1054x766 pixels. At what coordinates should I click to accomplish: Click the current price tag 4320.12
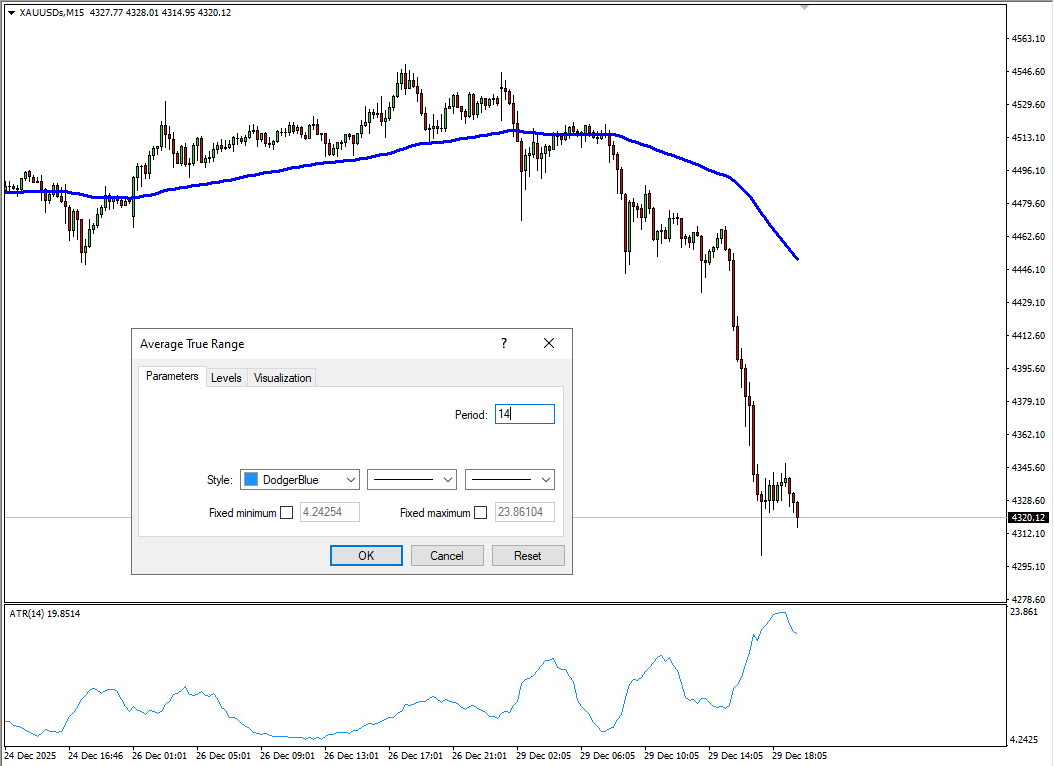click(1027, 518)
